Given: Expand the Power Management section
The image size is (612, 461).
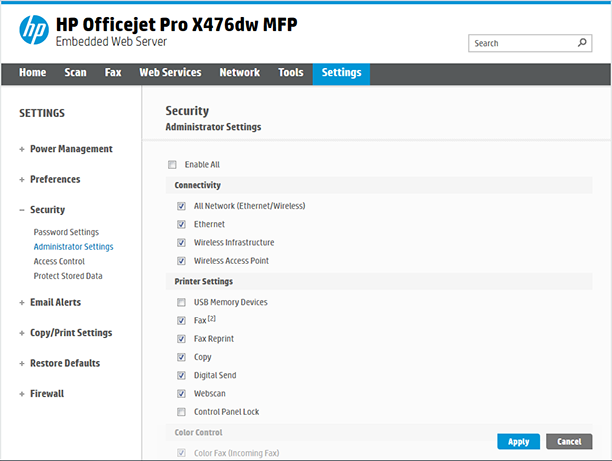Looking at the screenshot, I should click(70, 149).
